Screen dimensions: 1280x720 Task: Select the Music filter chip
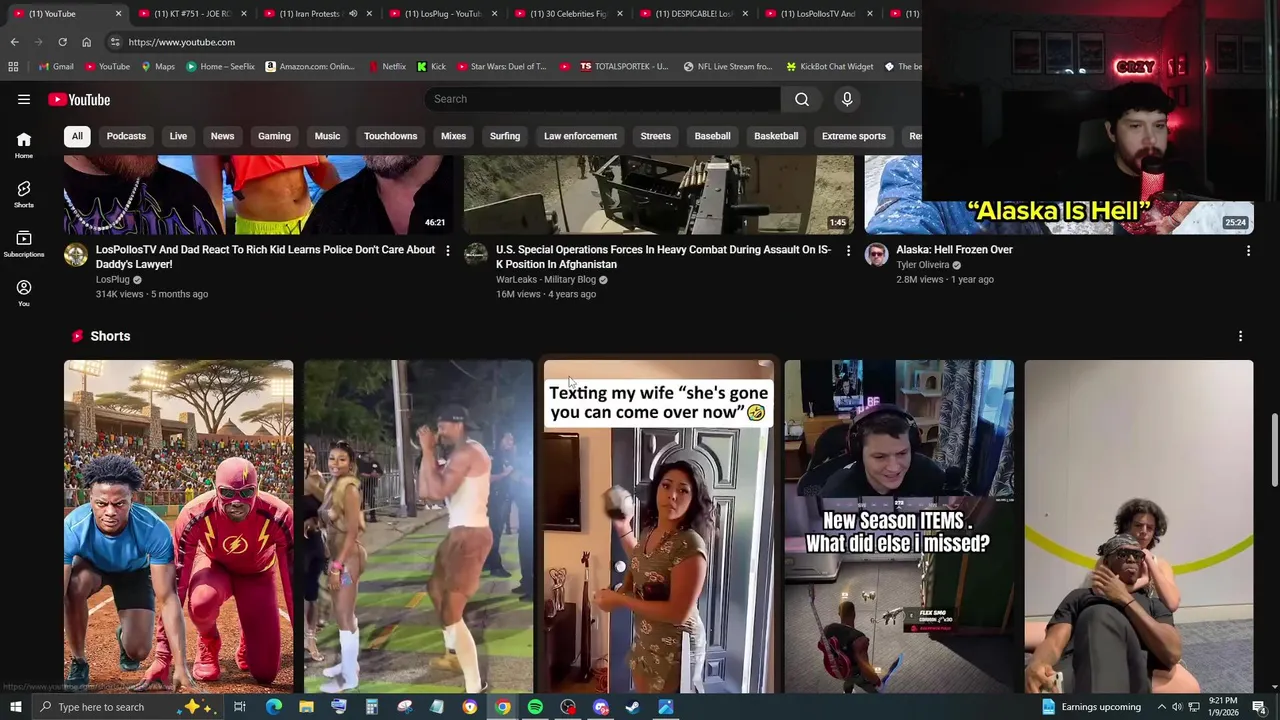(x=327, y=136)
